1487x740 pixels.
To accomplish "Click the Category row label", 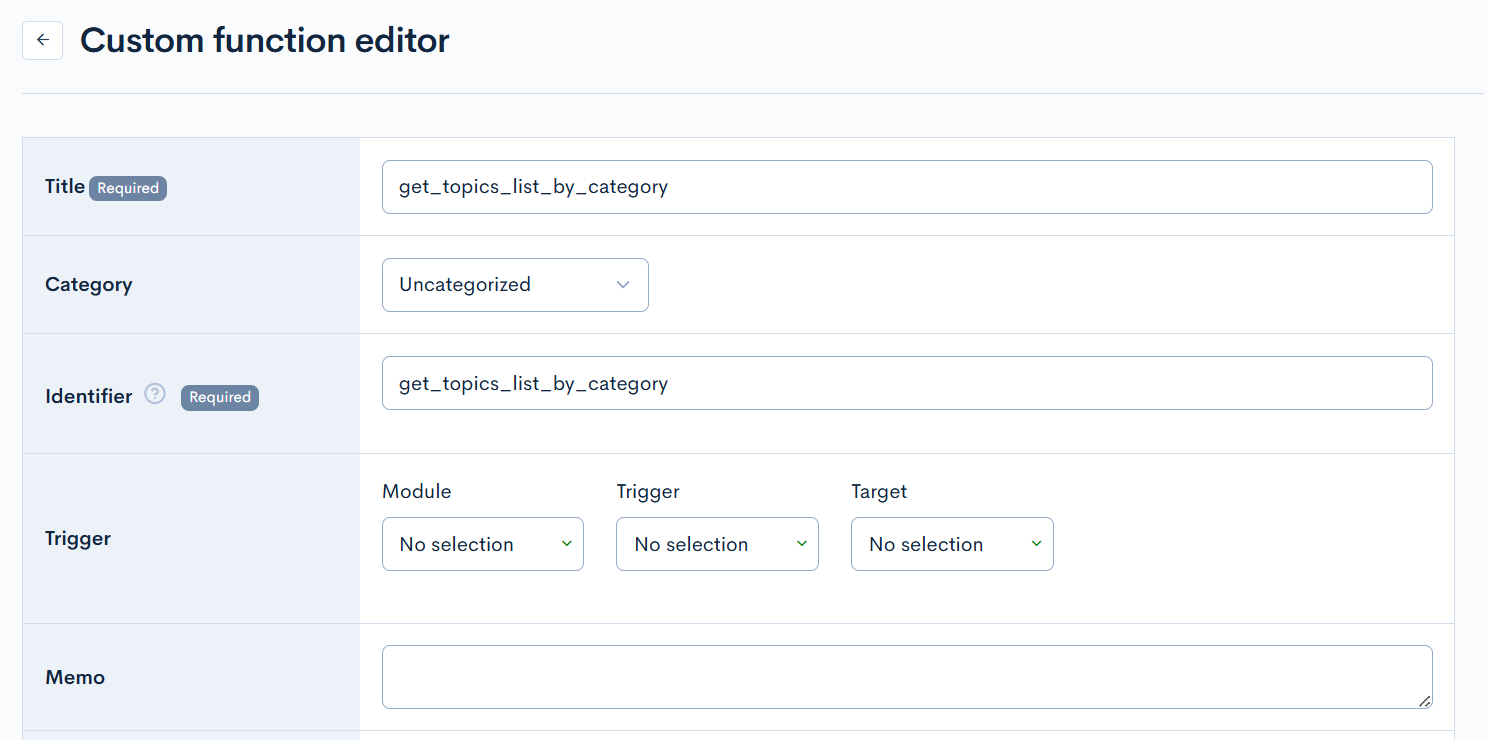I will tap(88, 285).
